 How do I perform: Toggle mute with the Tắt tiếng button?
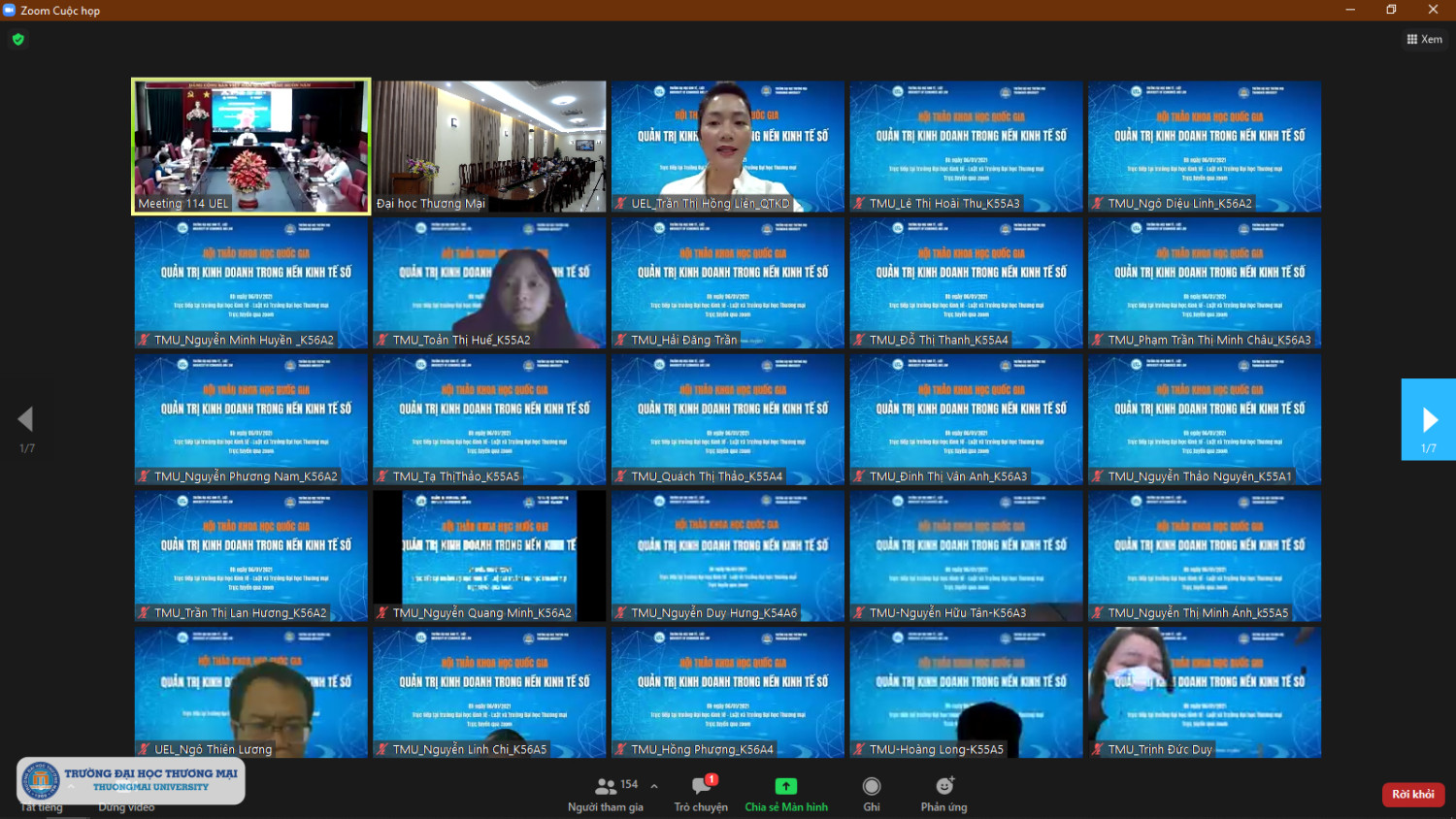[42, 806]
